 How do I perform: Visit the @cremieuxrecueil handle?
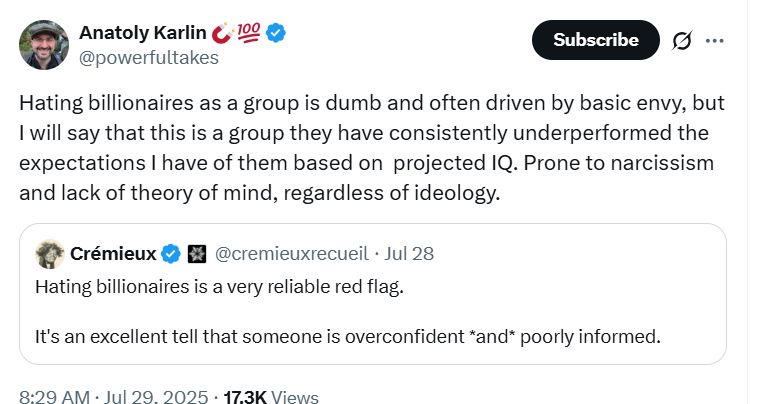click(287, 254)
